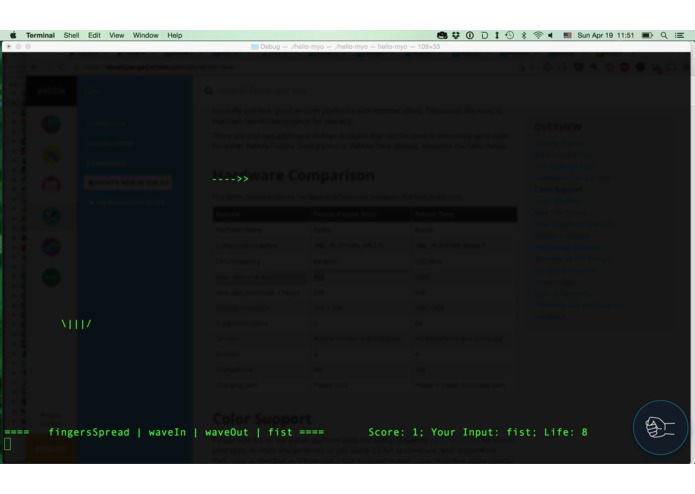Click the camera-shaped menu bar icon
This screenshot has width=695, height=494.
click(442, 35)
